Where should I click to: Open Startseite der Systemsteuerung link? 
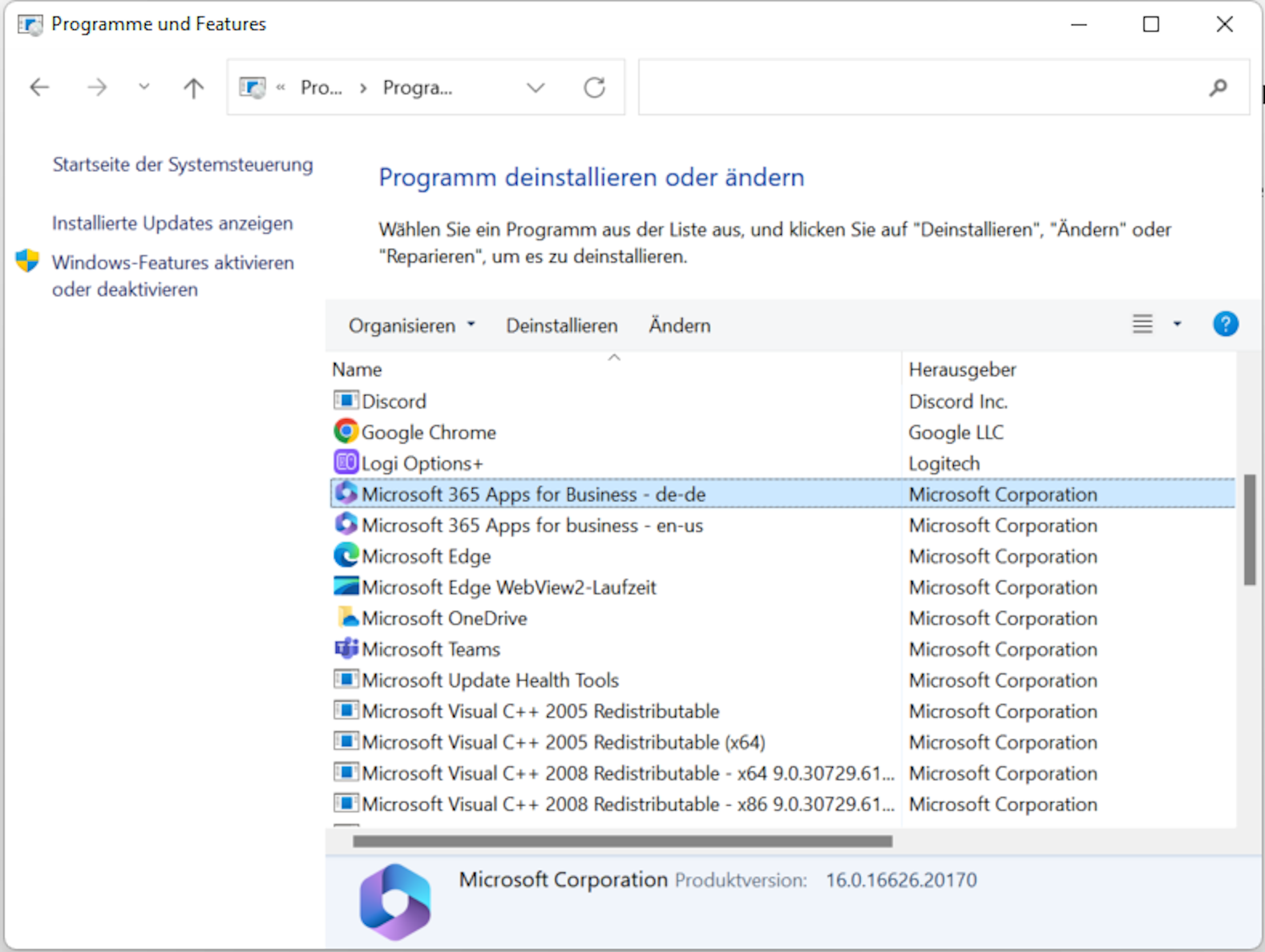pyautogui.click(x=183, y=164)
